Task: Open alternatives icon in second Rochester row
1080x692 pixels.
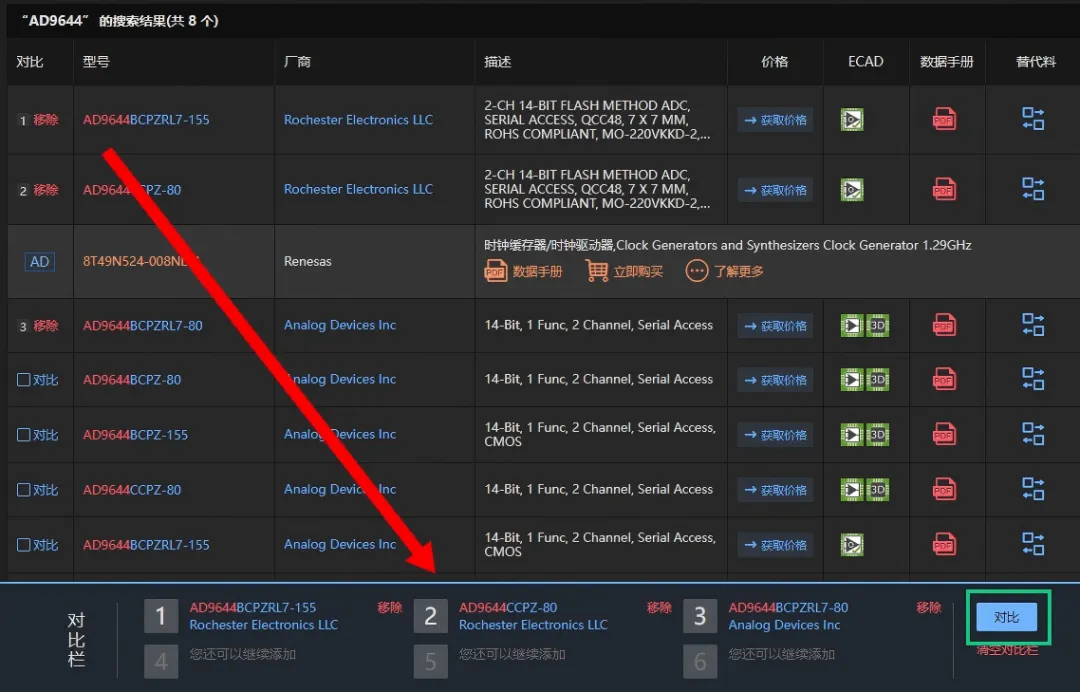Action: point(1033,188)
